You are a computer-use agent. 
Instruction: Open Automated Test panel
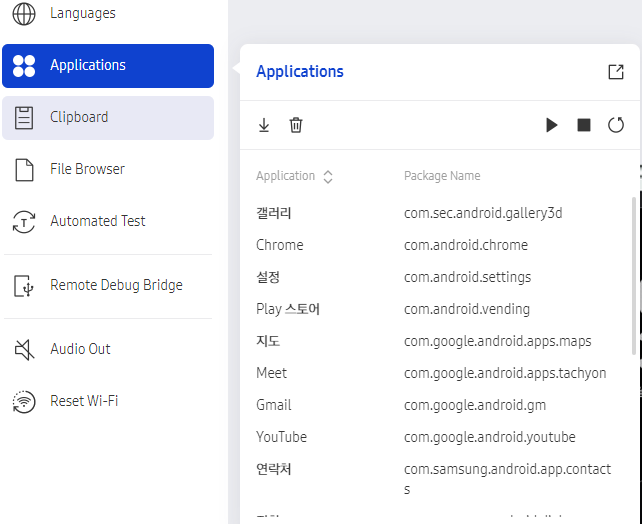(108, 221)
